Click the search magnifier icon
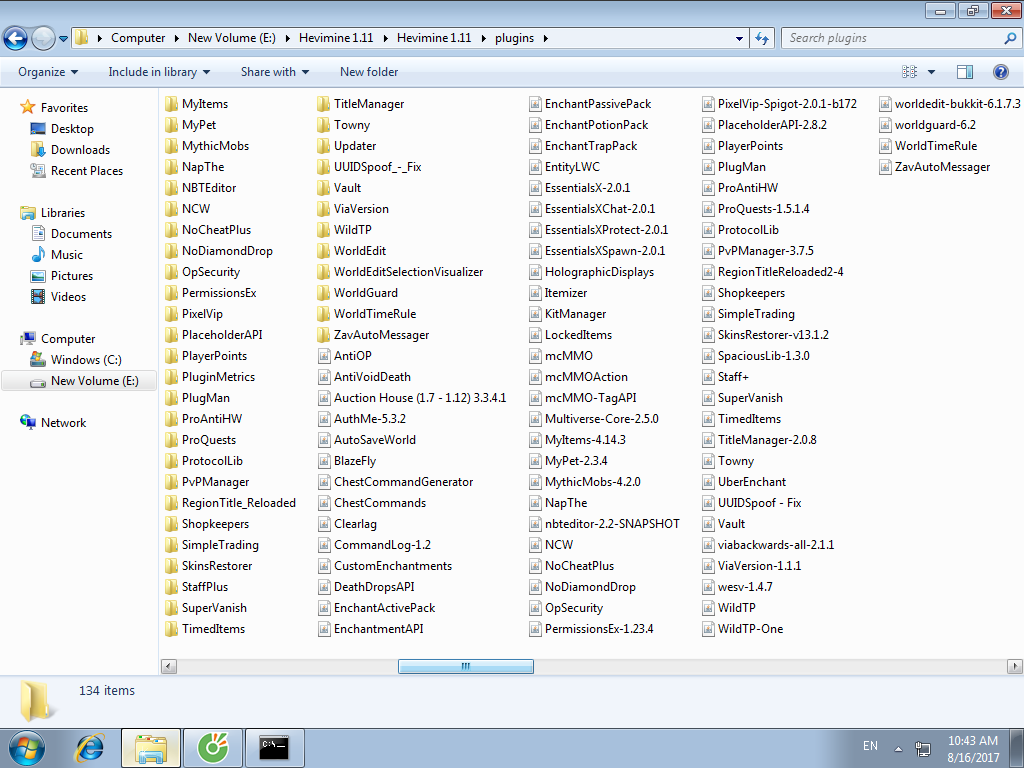This screenshot has width=1024, height=768. (1010, 39)
